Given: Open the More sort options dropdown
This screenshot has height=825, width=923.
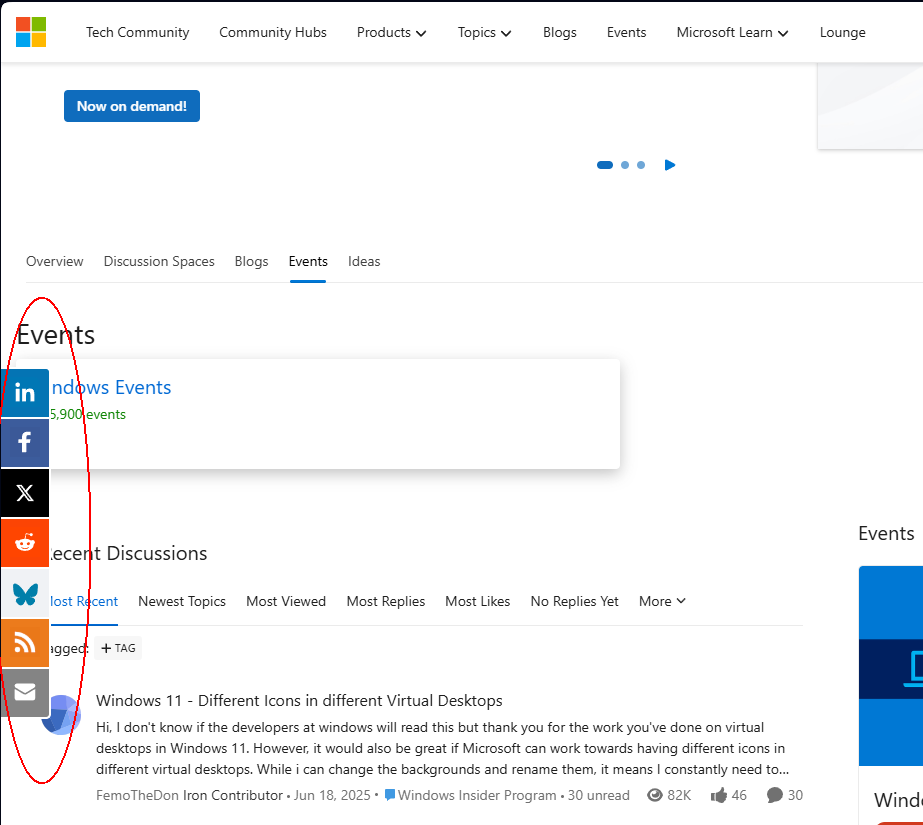Looking at the screenshot, I should [x=662, y=601].
